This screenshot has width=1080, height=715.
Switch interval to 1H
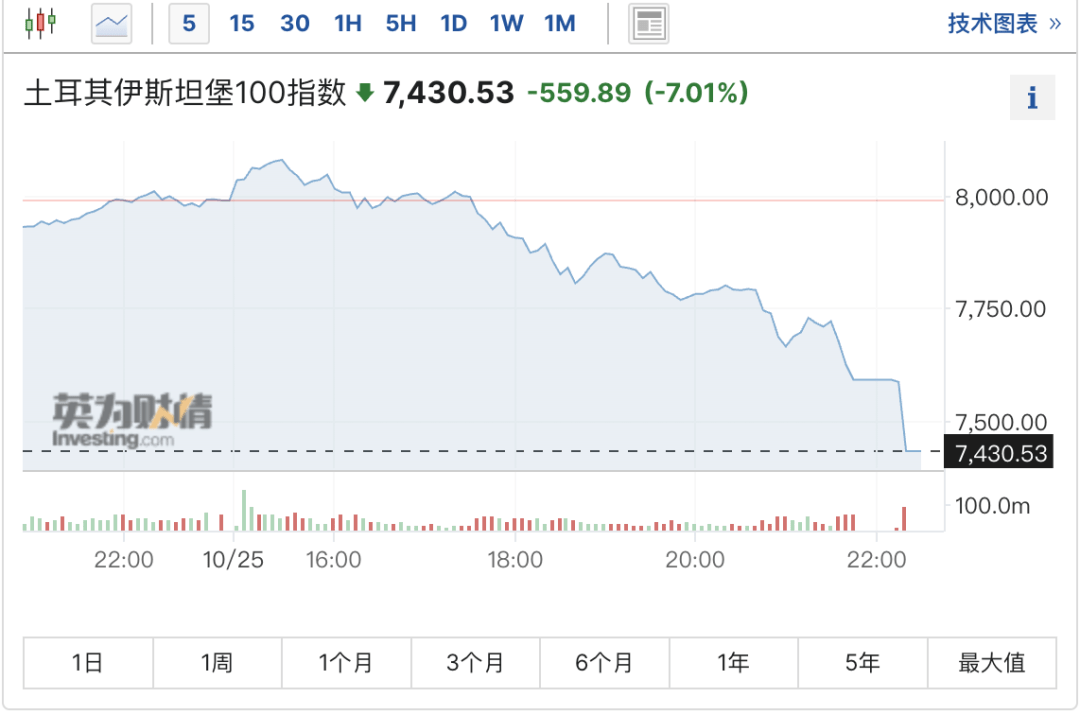(x=348, y=23)
